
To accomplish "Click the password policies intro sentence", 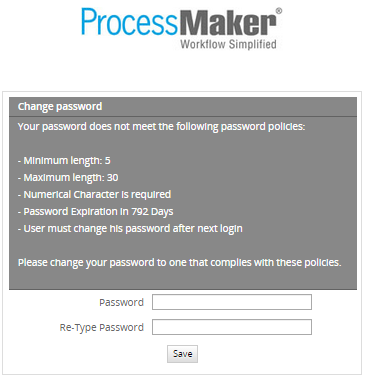I will point(161,127).
